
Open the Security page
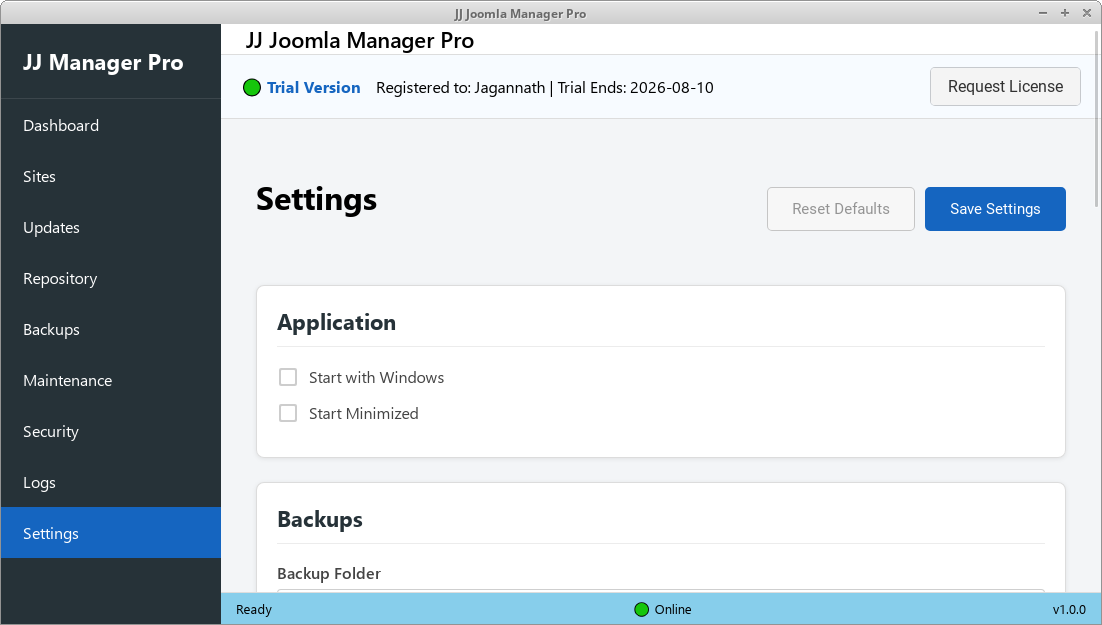tap(110, 432)
